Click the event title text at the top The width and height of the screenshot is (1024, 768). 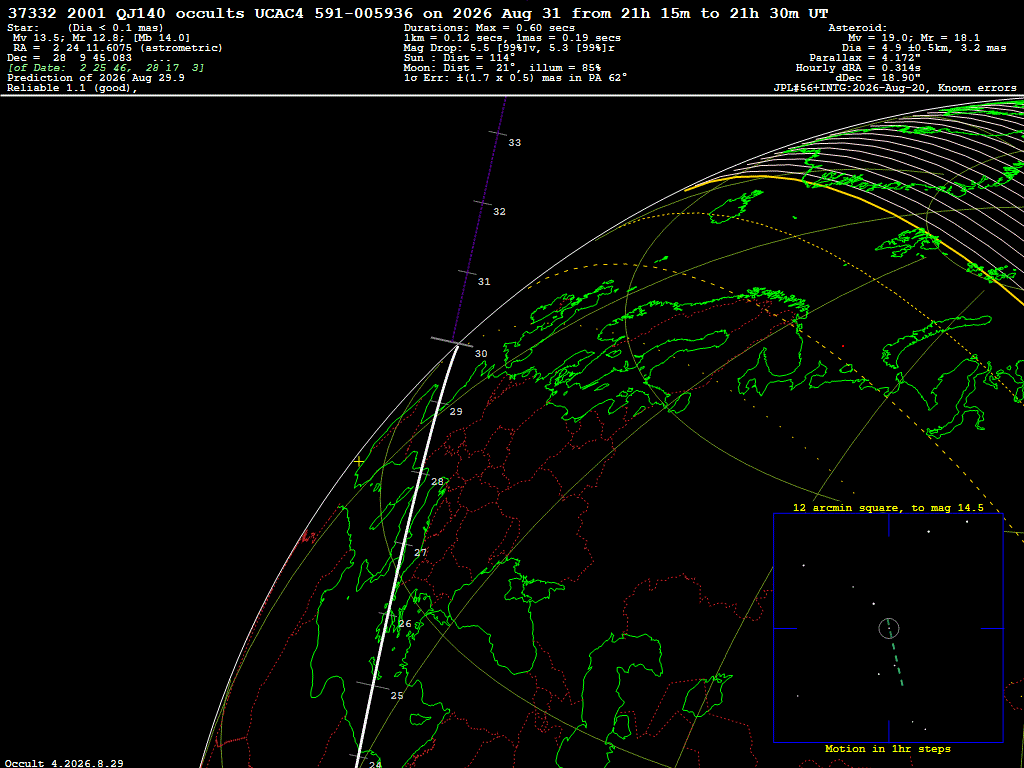tap(418, 13)
